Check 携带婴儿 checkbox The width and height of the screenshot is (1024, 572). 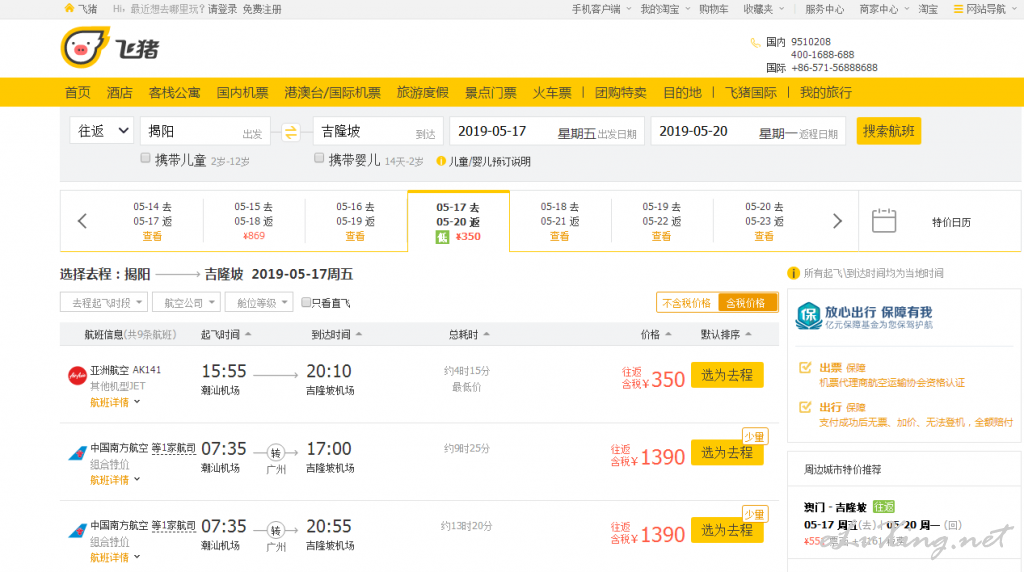point(319,158)
